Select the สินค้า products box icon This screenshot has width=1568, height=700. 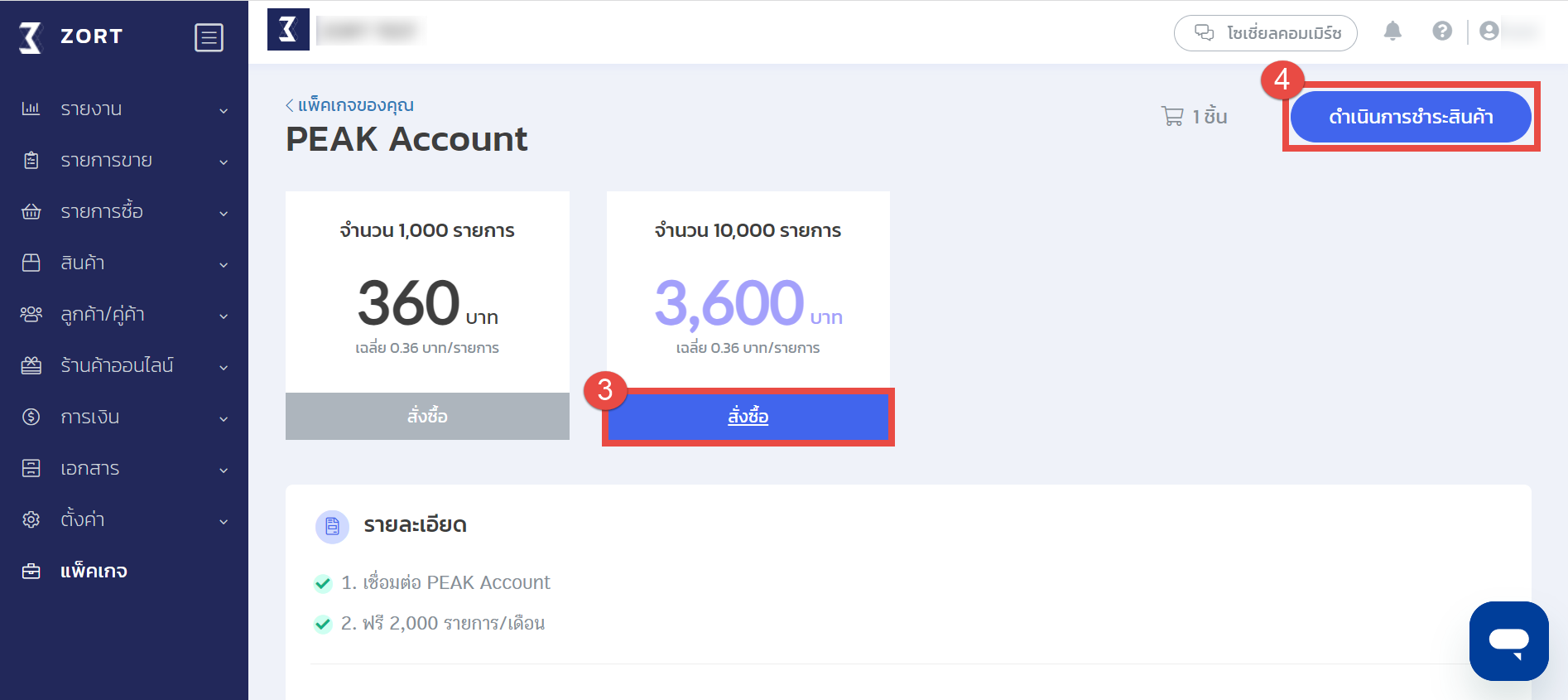31,263
